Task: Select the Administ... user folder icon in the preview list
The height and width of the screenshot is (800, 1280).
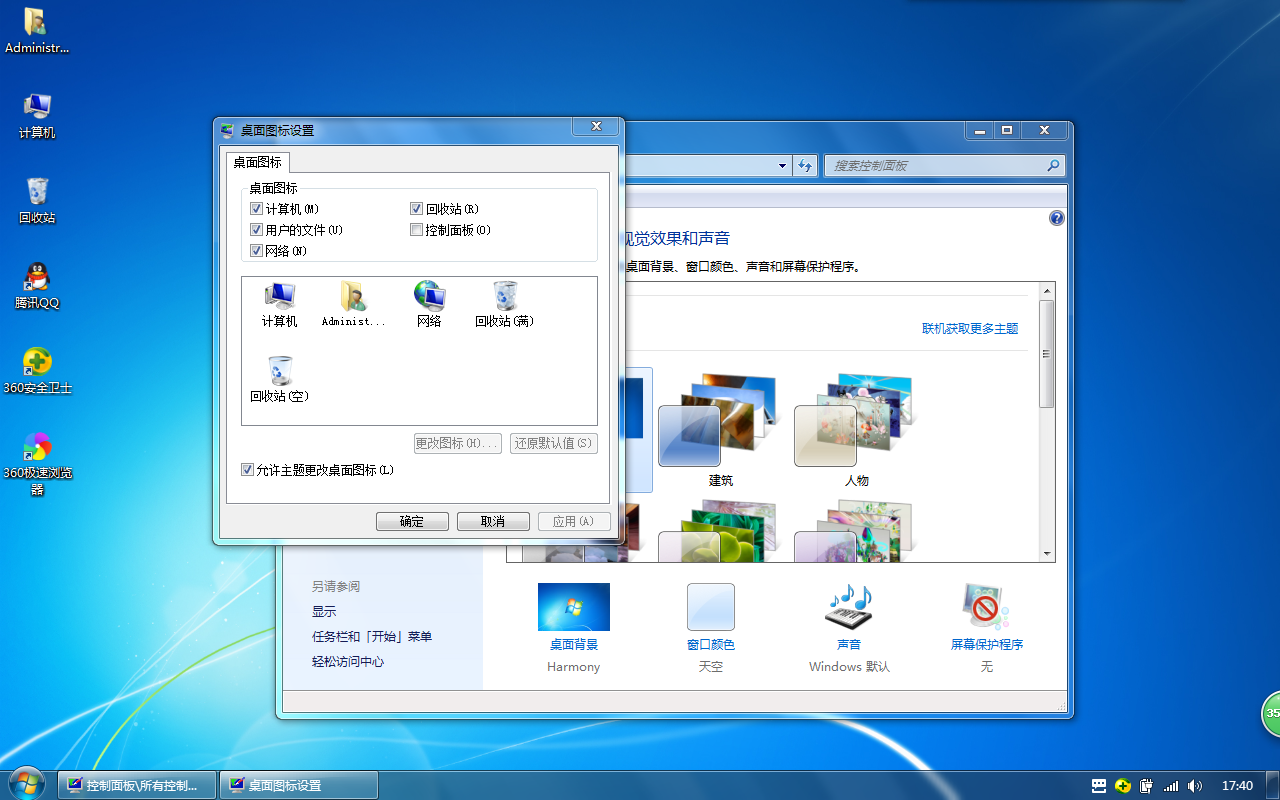Action: click(x=353, y=304)
